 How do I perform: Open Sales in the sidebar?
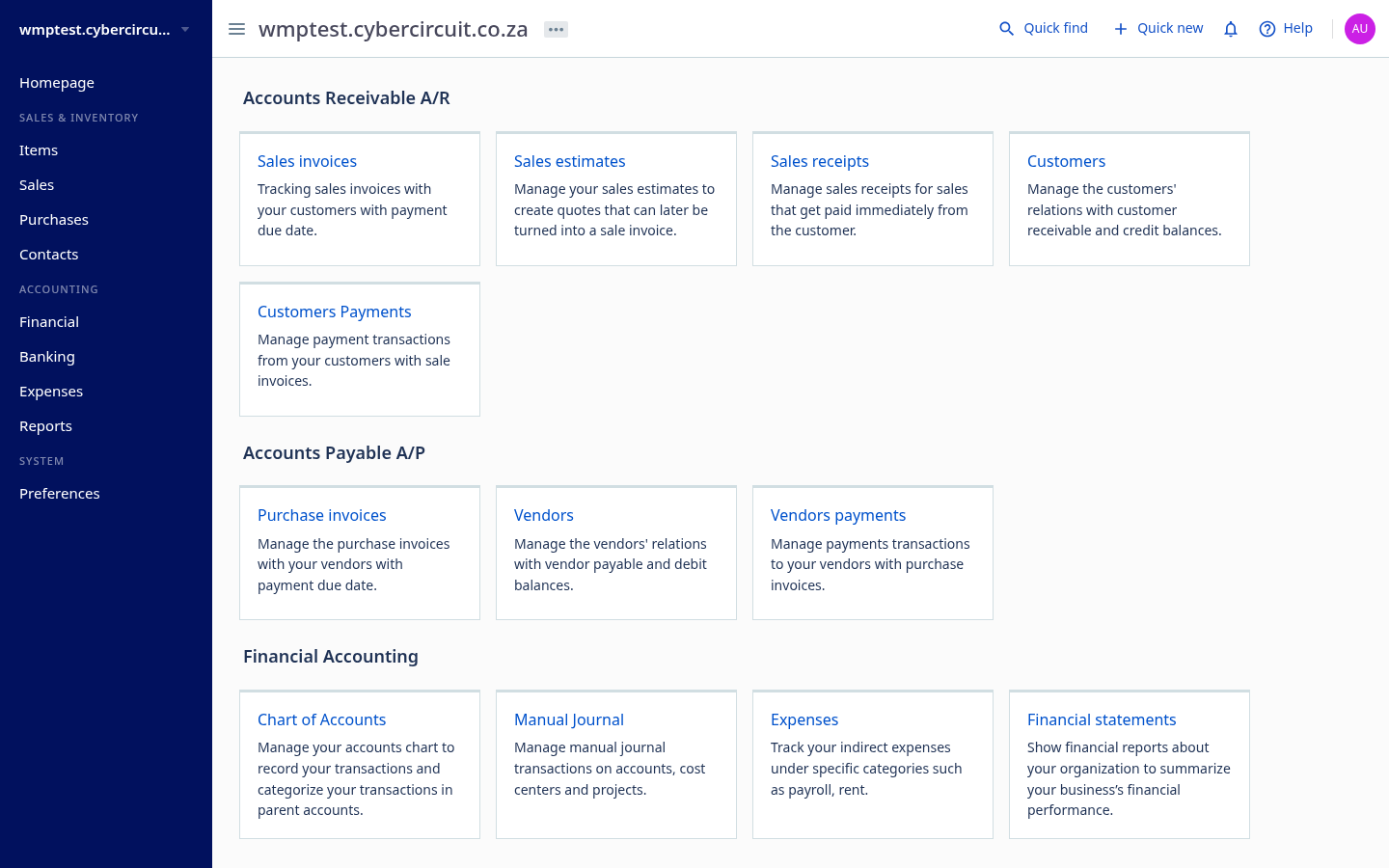[37, 185]
